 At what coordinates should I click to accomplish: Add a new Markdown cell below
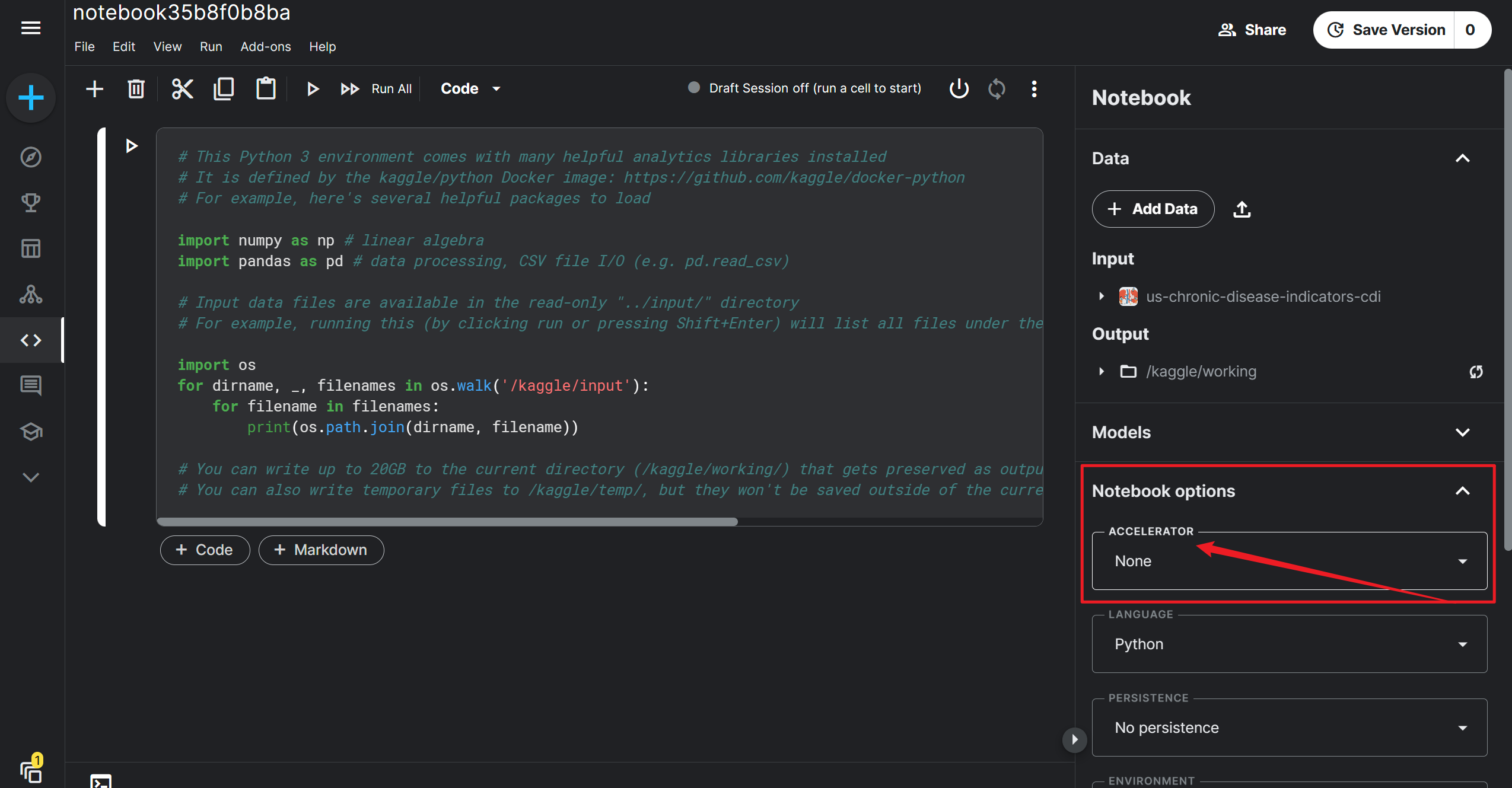click(321, 550)
